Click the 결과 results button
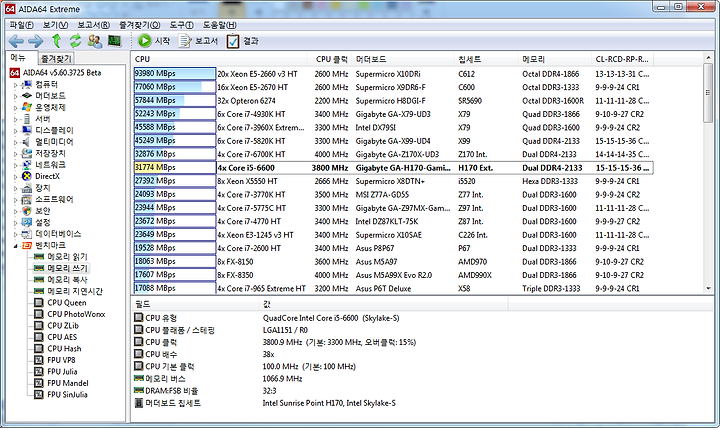Screen dimensions: 720x428 242,41
